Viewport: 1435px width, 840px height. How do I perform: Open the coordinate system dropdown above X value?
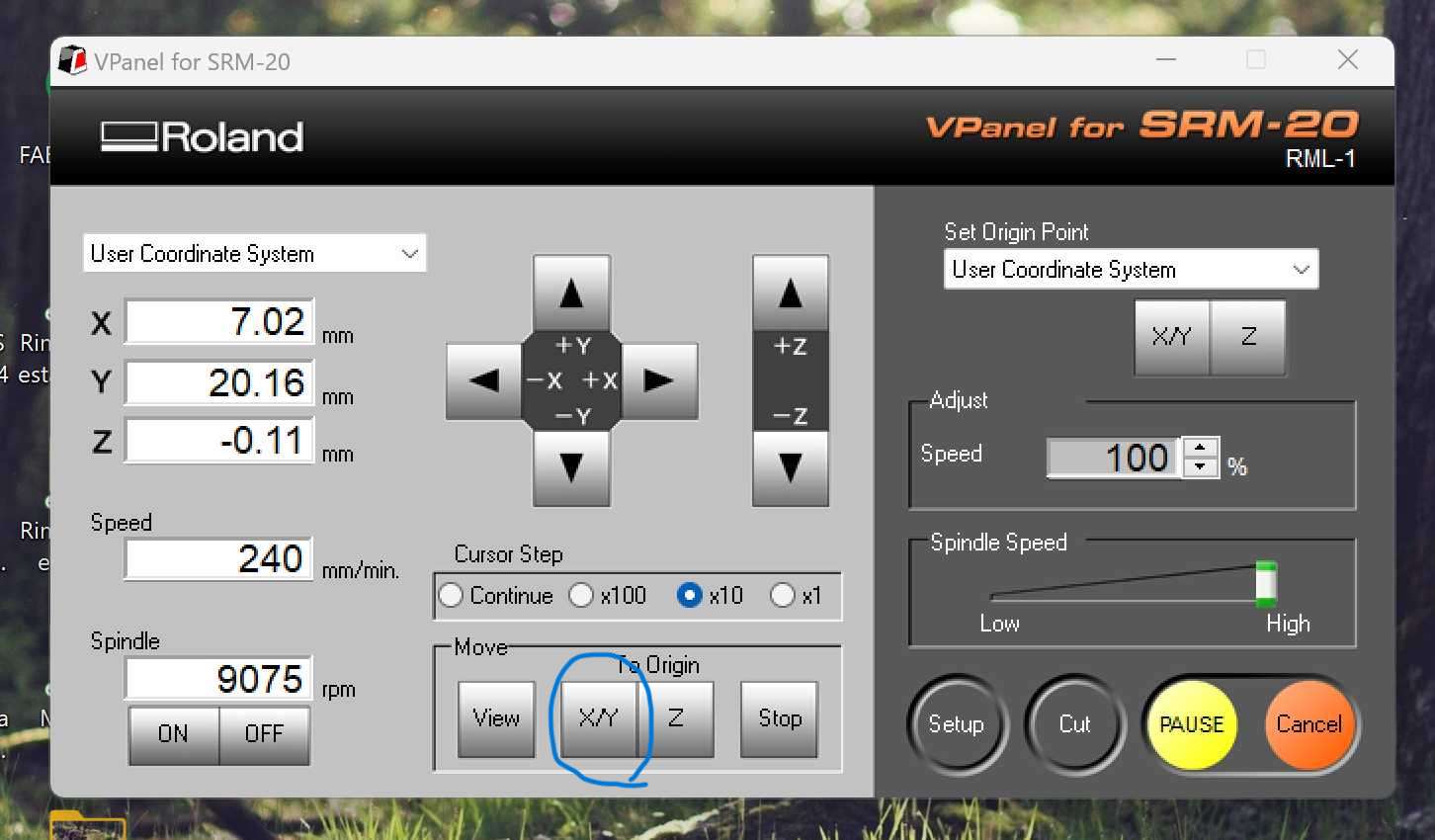pos(255,254)
